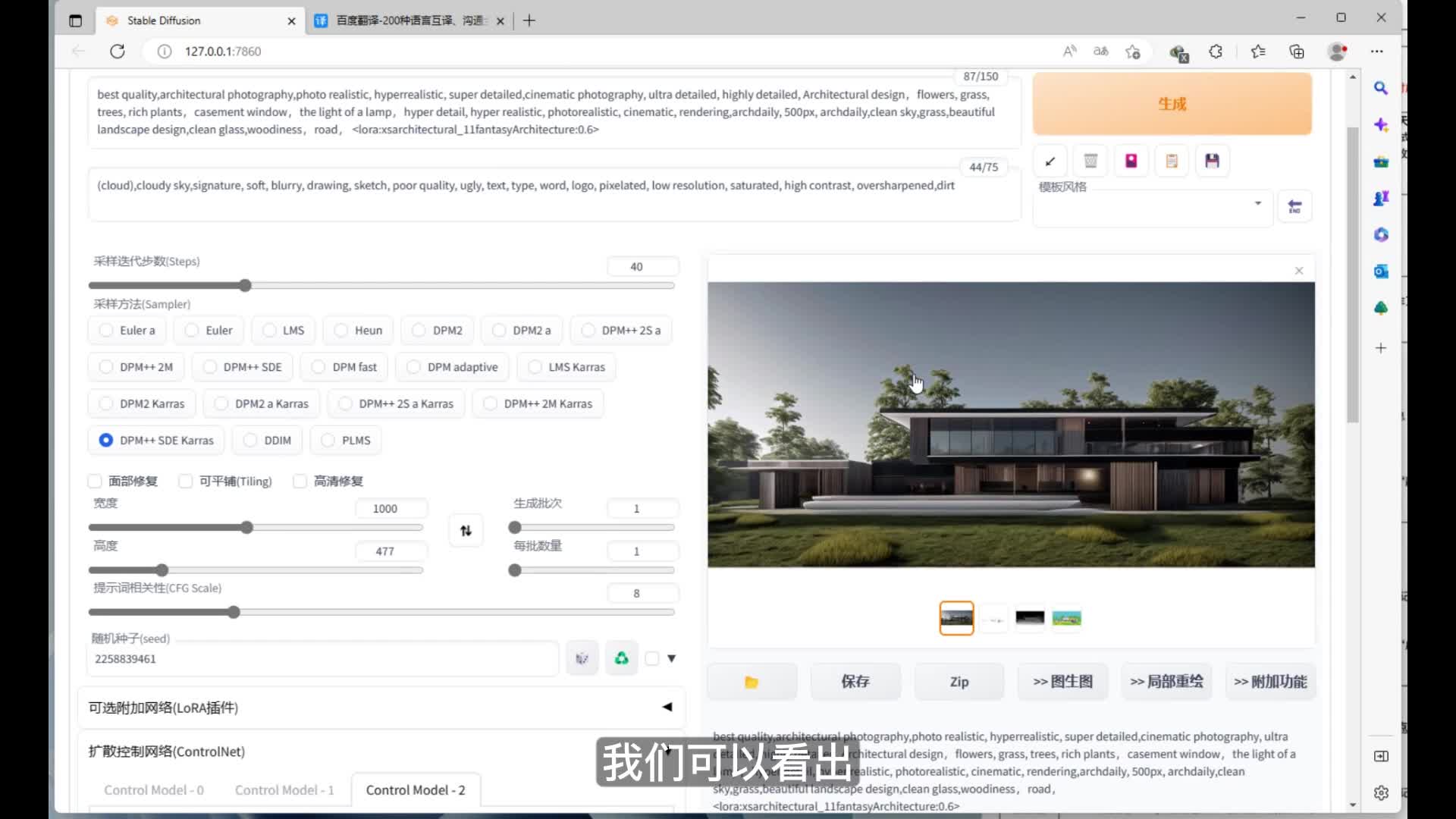Swap width and height with arrows icon
1456x819 pixels.
pos(466,531)
